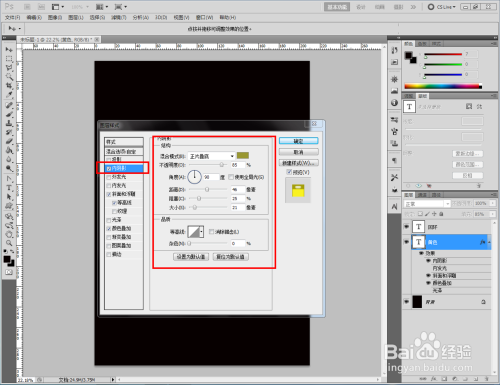500x385 pixels.
Task: Toggle the 描边 (Stroke) checkbox
Action: click(109, 255)
